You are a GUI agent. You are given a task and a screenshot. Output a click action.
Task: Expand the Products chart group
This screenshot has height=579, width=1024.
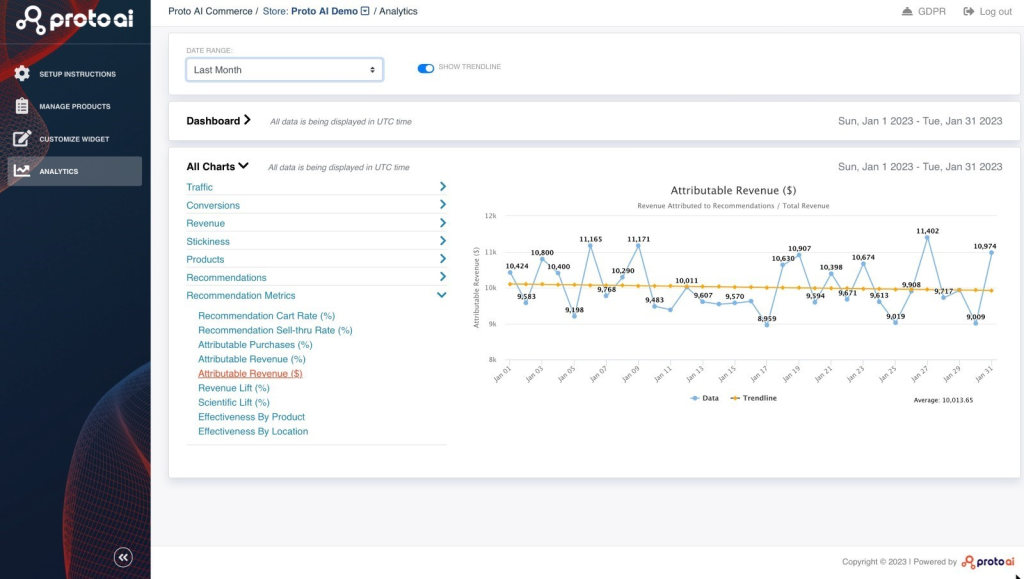tap(443, 259)
